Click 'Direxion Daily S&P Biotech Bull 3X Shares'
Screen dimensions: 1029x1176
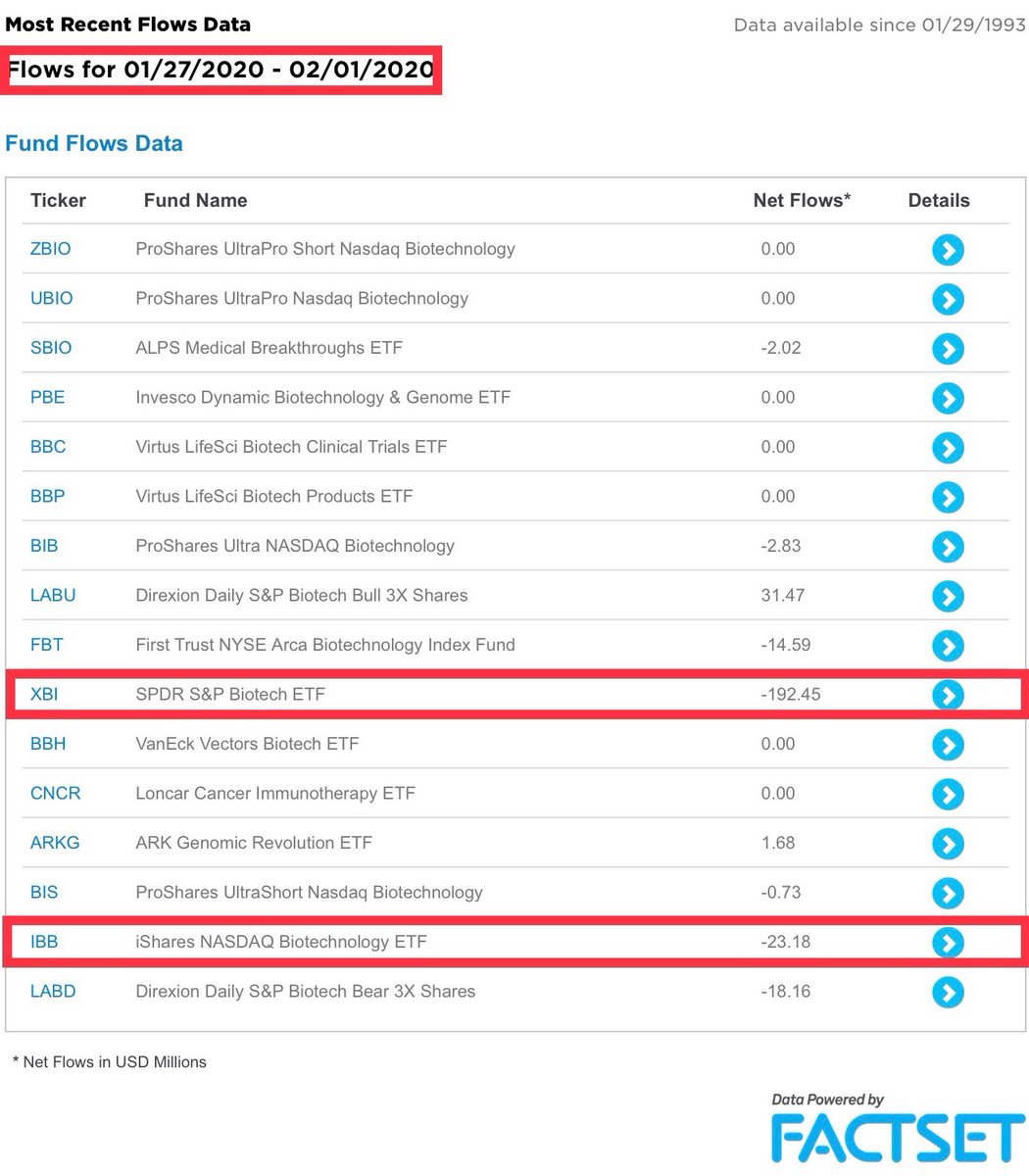302,595
